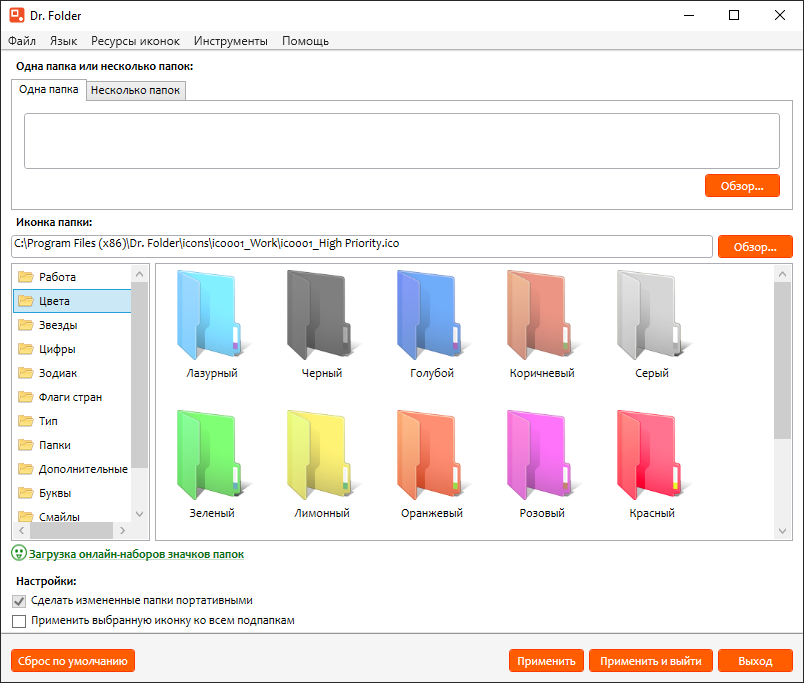The width and height of the screenshot is (804, 683).
Task: Choose the Зеленый (green) folder icon
Action: pyautogui.click(x=211, y=456)
